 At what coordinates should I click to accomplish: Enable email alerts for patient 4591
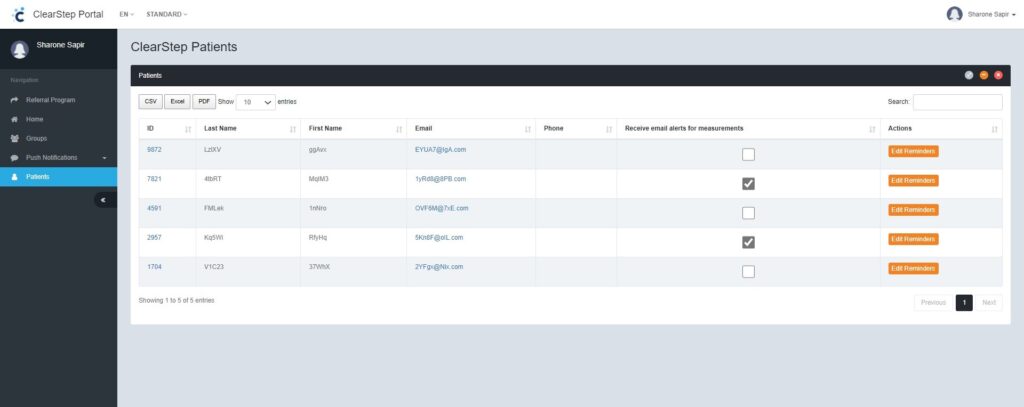(x=748, y=213)
